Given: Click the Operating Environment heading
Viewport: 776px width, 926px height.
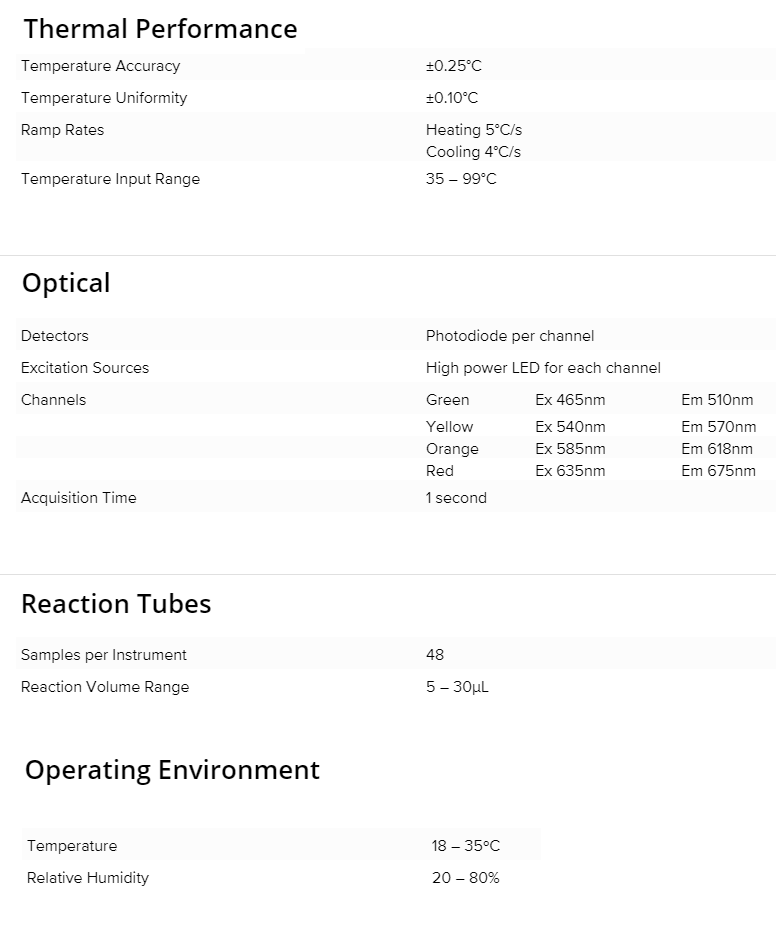Looking at the screenshot, I should coord(172,770).
